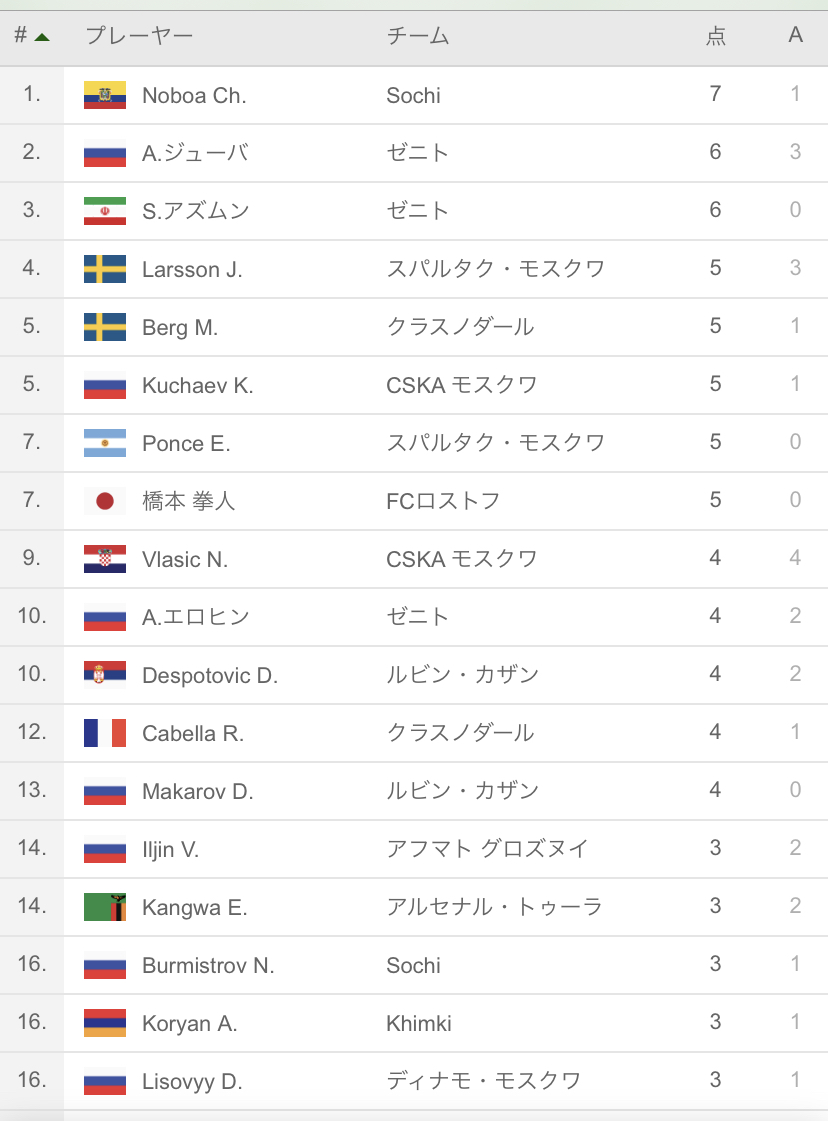Click the Armenia flag beside Koryan A.

pyautogui.click(x=105, y=1023)
